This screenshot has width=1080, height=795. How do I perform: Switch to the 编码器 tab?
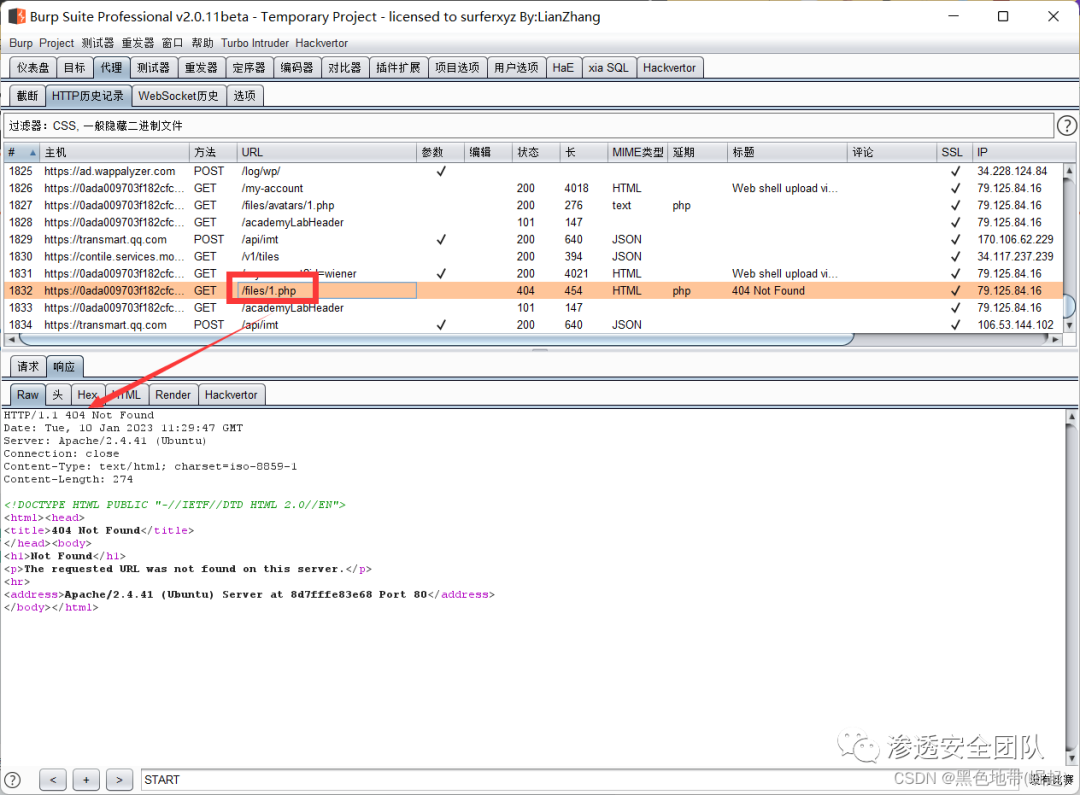(x=297, y=68)
